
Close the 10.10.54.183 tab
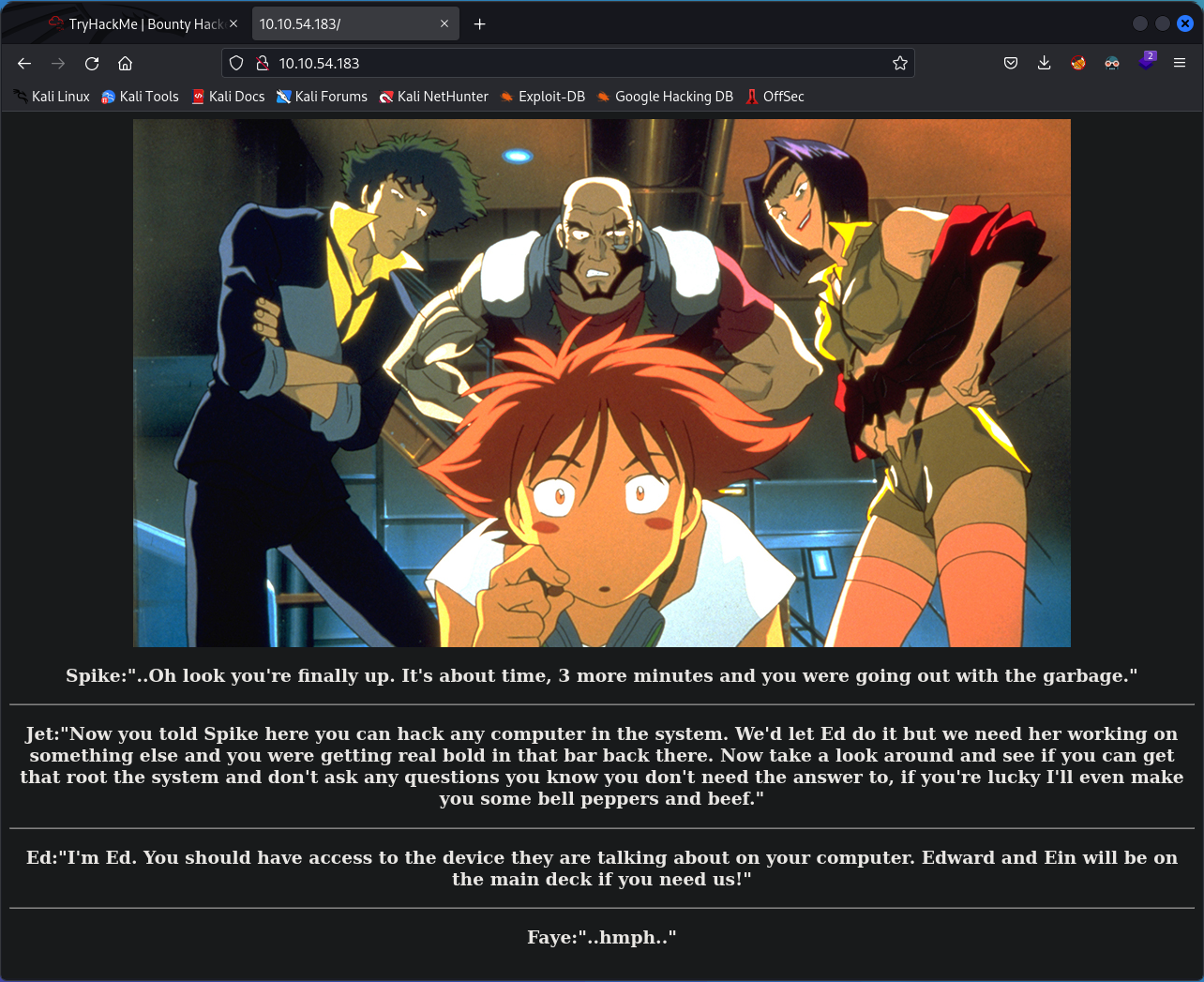click(444, 23)
